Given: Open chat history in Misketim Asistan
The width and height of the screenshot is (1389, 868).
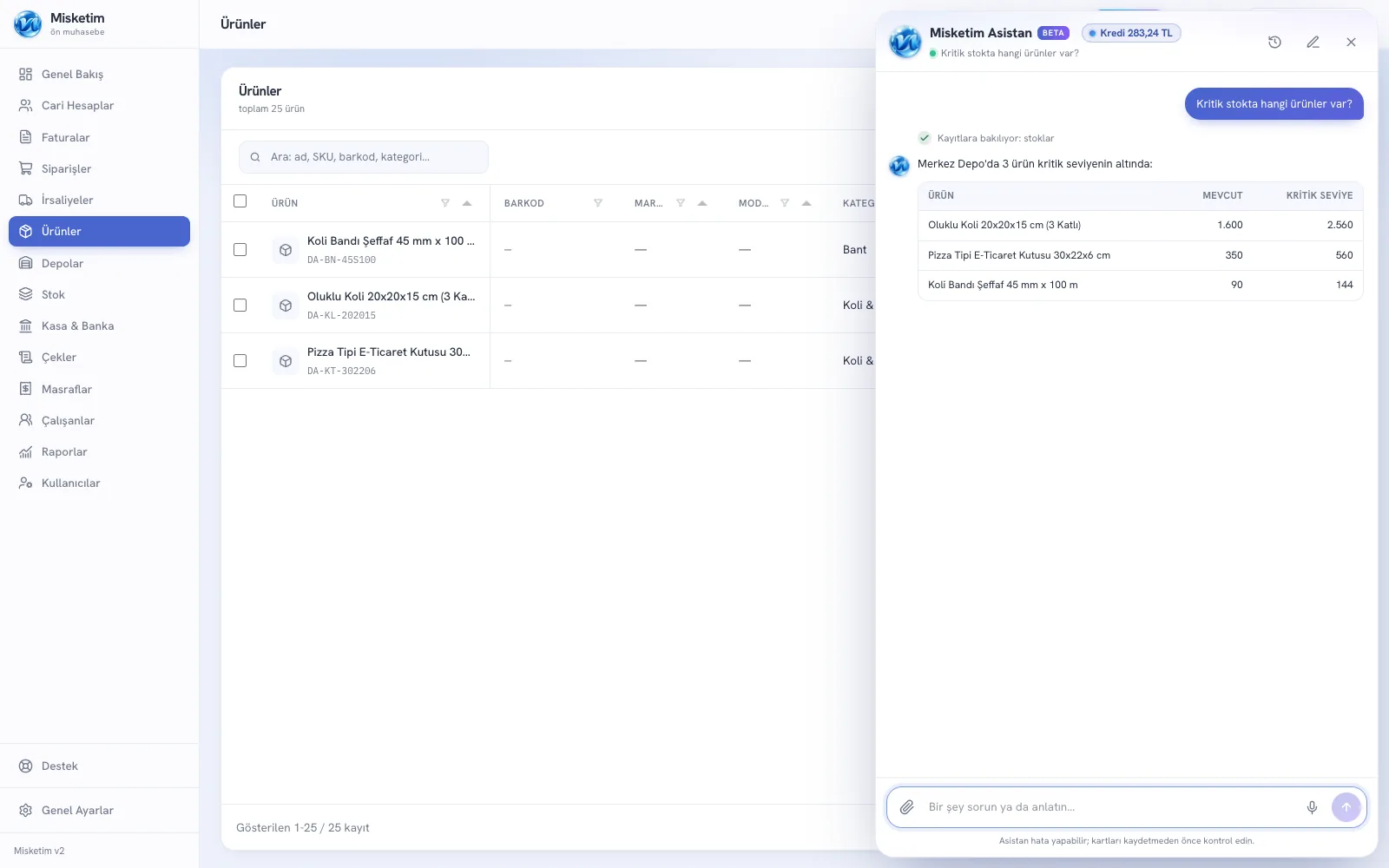Looking at the screenshot, I should tap(1274, 42).
